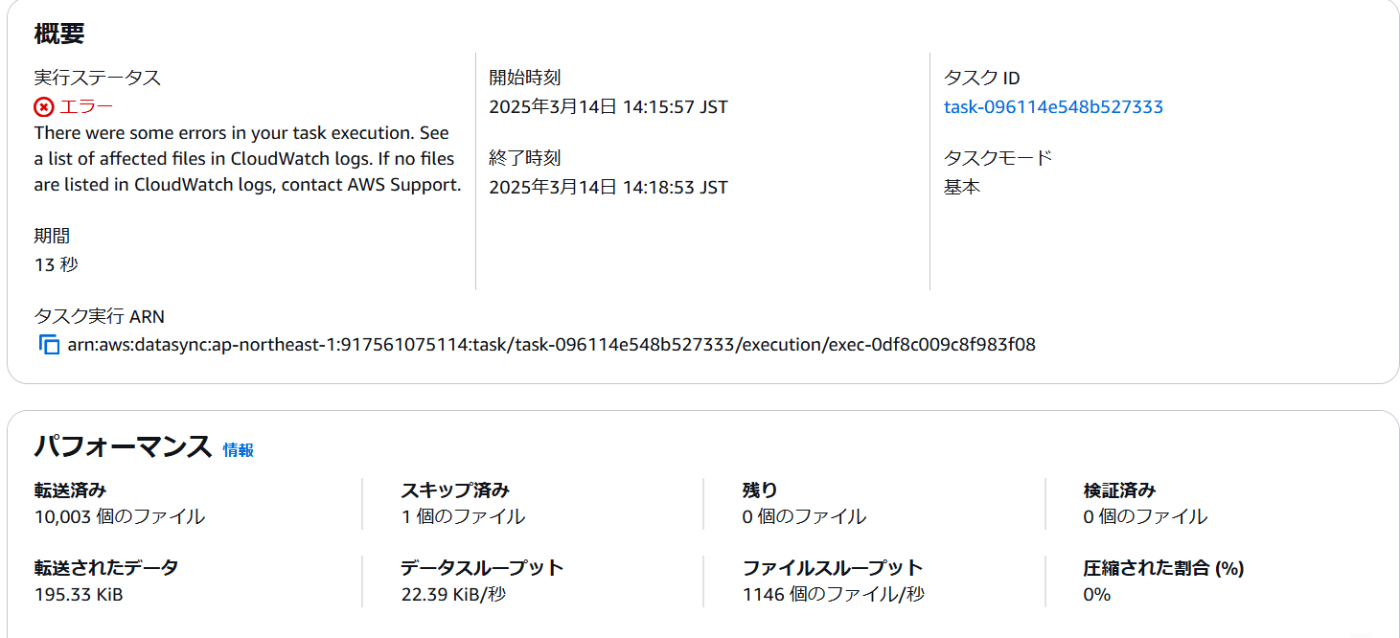Click the 13 秒 duration value
The image size is (1400, 638).
pyautogui.click(x=56, y=265)
